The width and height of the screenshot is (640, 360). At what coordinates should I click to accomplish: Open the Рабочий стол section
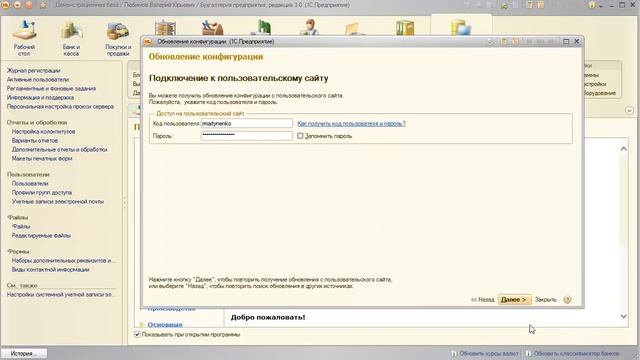[x=24, y=38]
